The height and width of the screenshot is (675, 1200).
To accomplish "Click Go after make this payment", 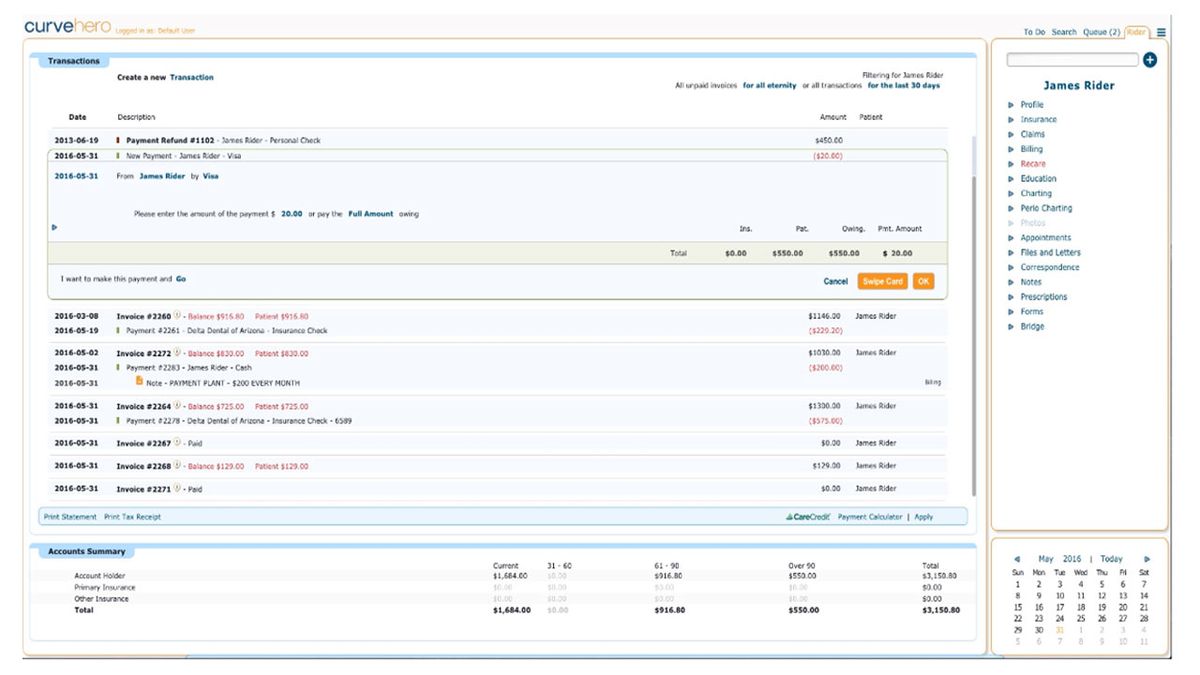I will [181, 279].
